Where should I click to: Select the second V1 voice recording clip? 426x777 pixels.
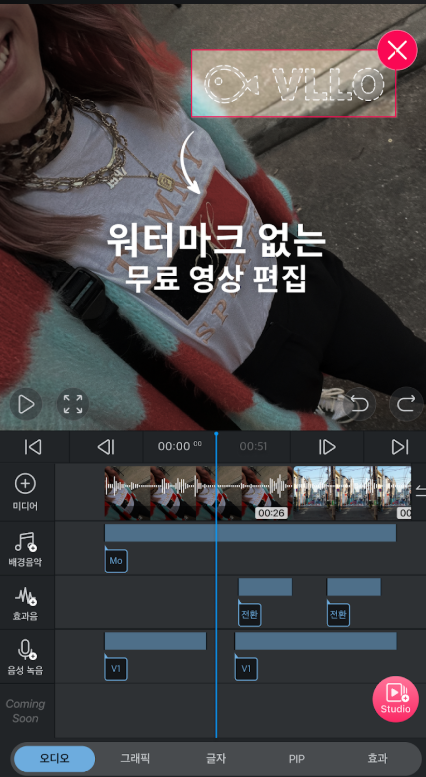(315, 641)
